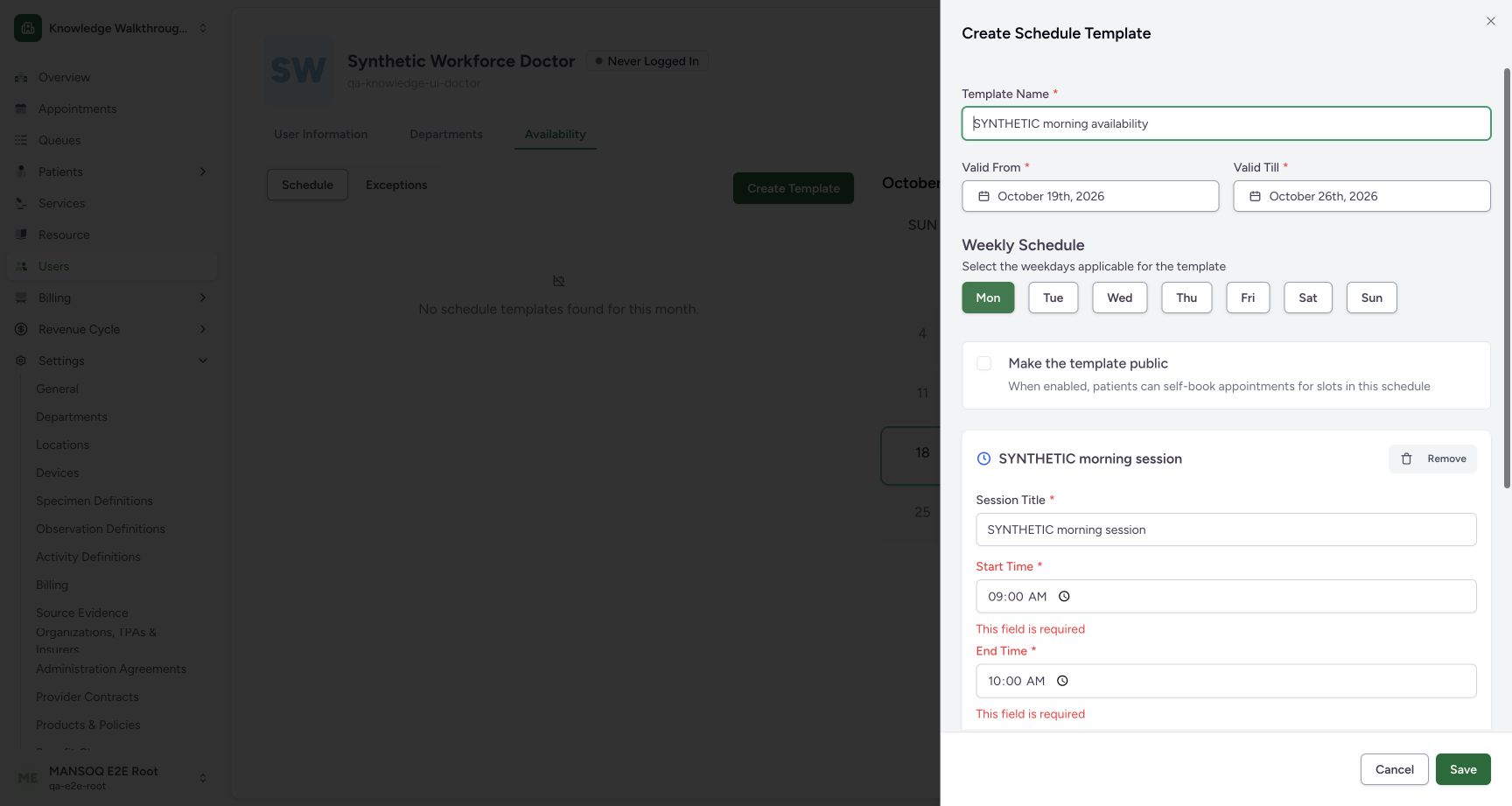Deselect the Mon weekday toggle
This screenshot has width=1512, height=806.
coord(988,298)
